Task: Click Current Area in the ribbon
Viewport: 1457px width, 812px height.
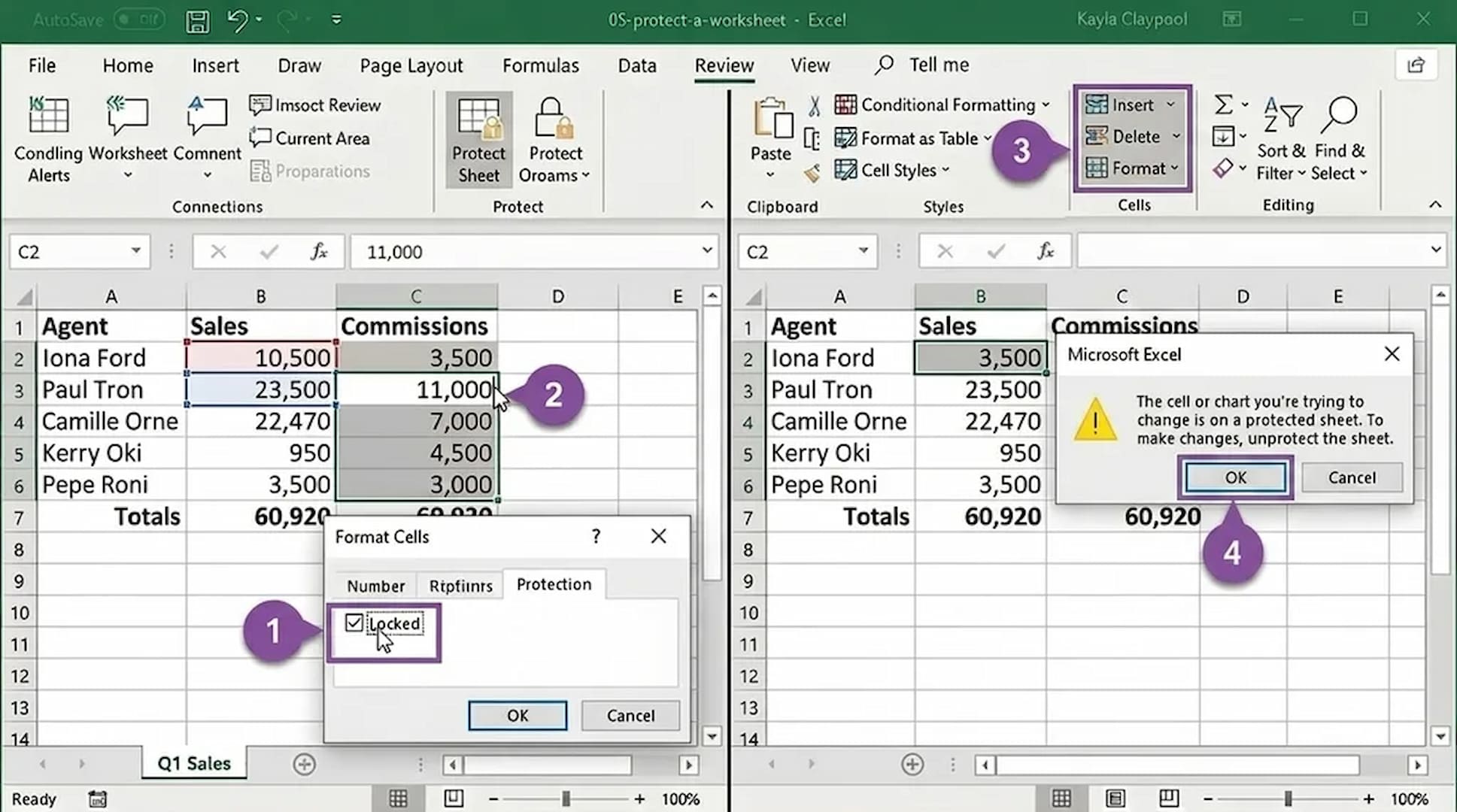Action: 309,138
